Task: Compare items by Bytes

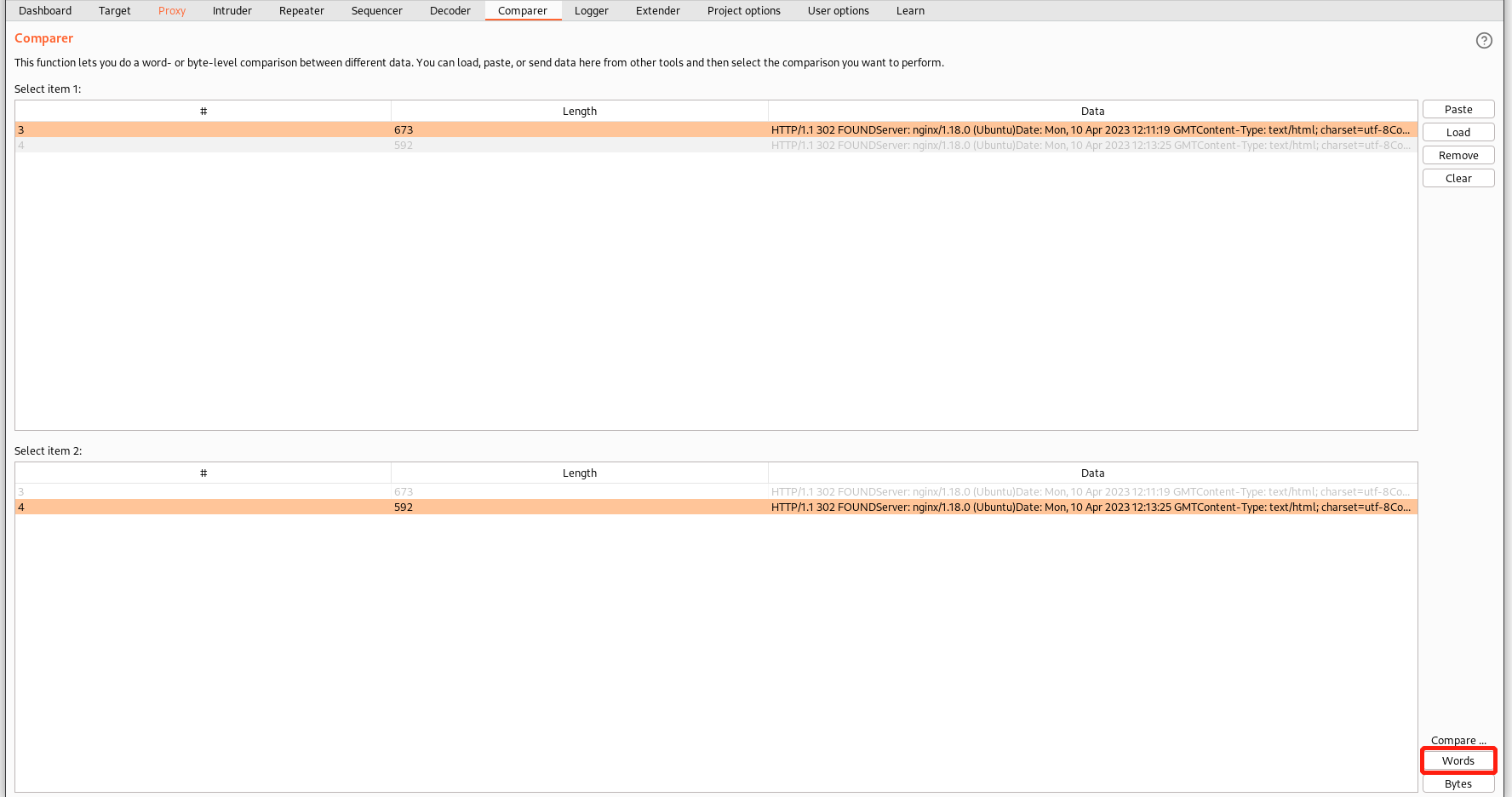Action: 1458,783
